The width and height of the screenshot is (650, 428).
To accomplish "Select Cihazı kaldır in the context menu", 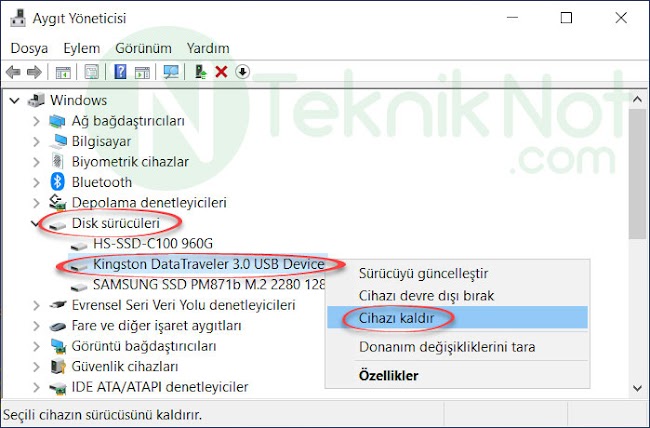I will coord(457,318).
